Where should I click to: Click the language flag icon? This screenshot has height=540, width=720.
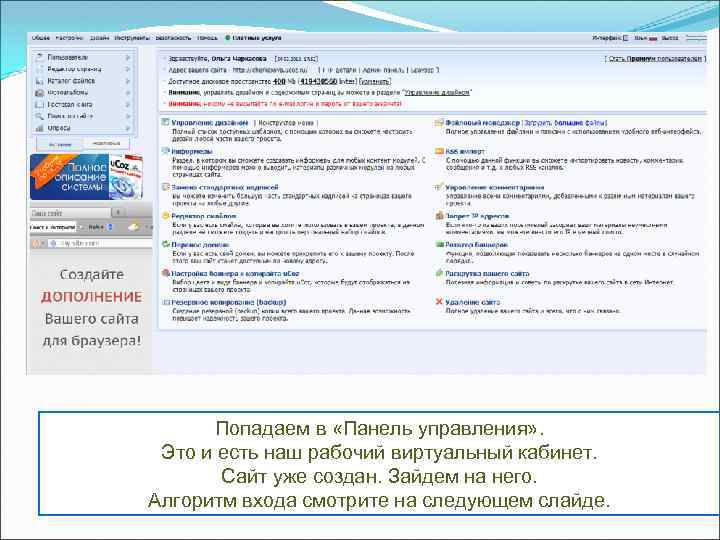pos(653,39)
